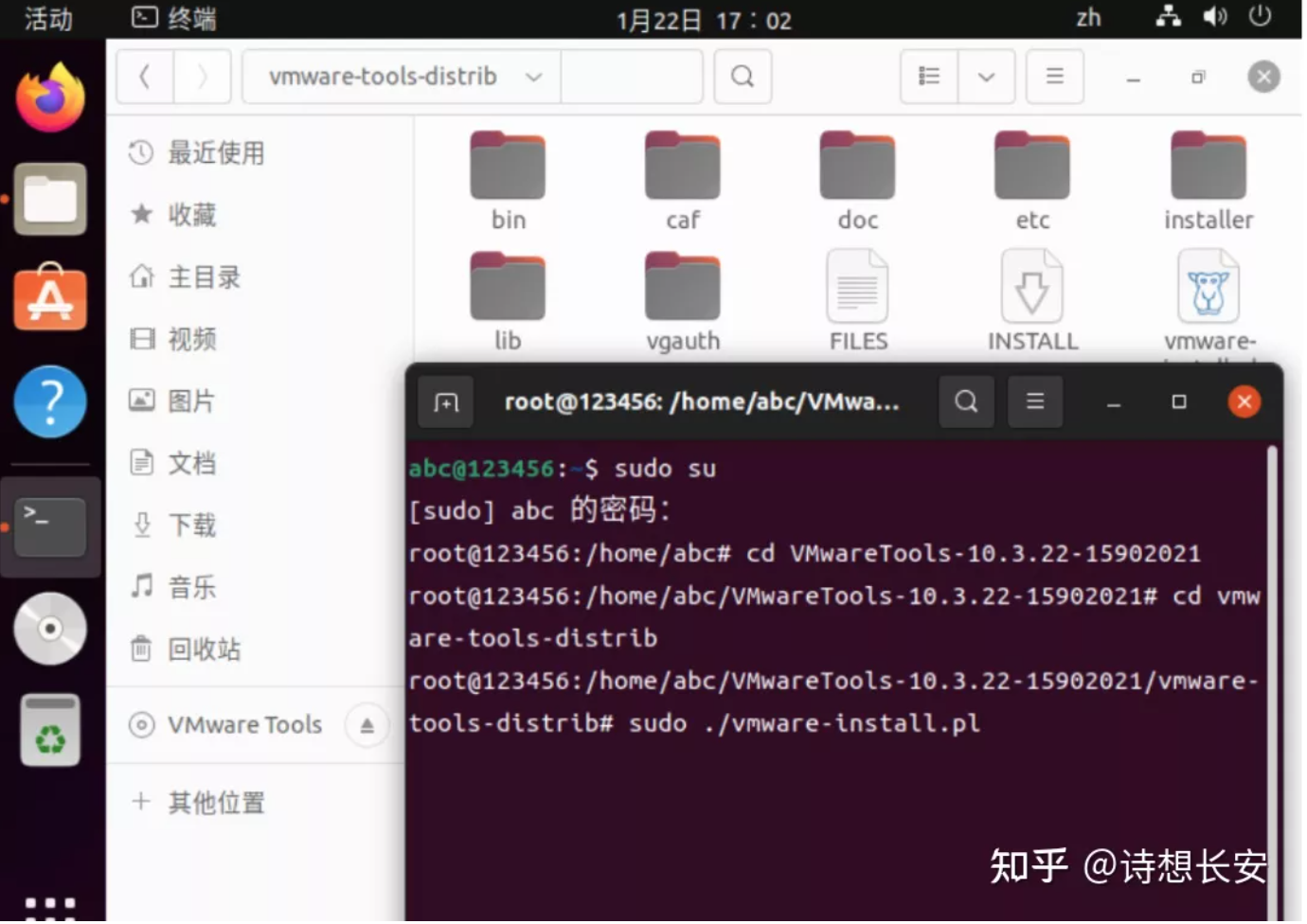
Task: Open the Trash icon in dock
Action: pyautogui.click(x=50, y=730)
